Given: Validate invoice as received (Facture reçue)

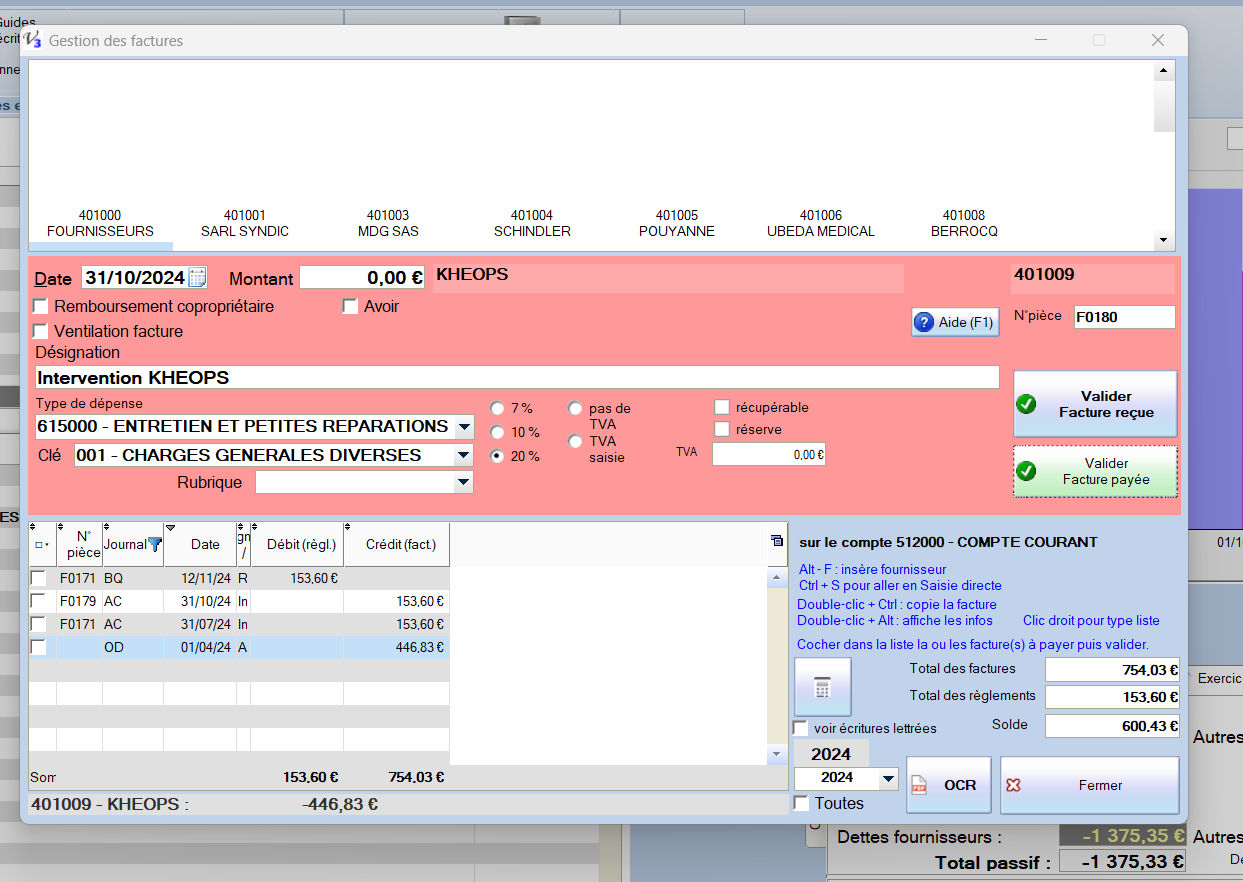Looking at the screenshot, I should [1095, 404].
